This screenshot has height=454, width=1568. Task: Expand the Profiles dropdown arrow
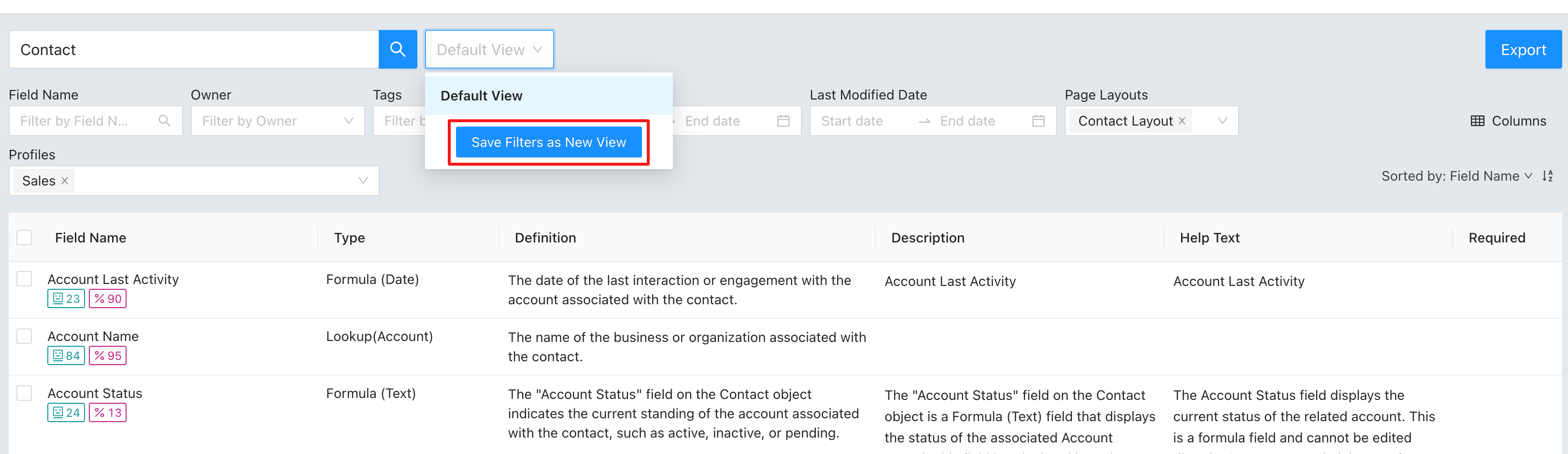pyautogui.click(x=363, y=180)
